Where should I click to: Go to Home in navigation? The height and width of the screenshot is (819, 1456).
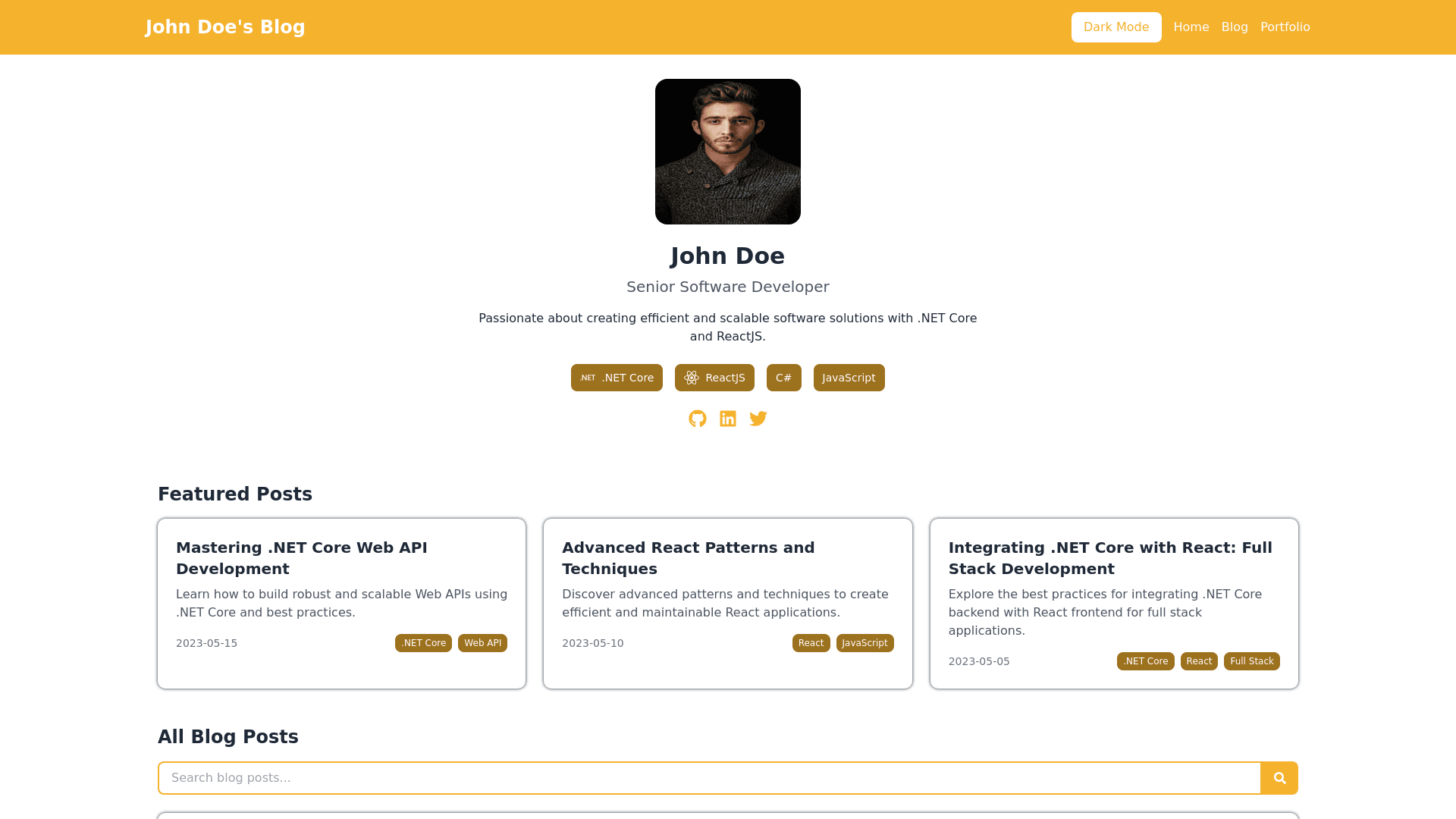[x=1191, y=27]
